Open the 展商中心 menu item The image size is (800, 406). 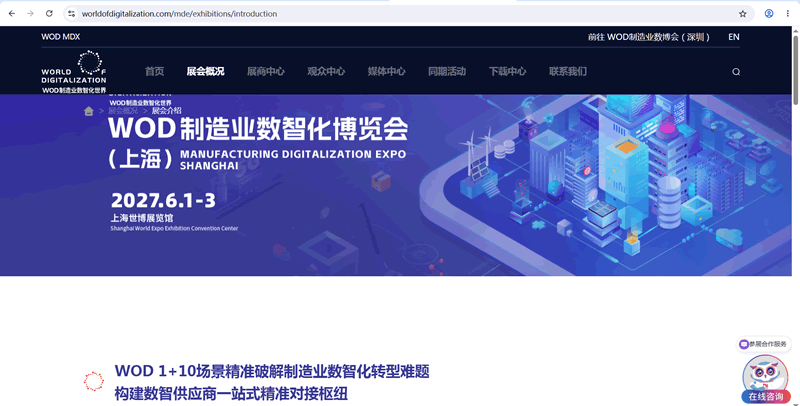266,71
